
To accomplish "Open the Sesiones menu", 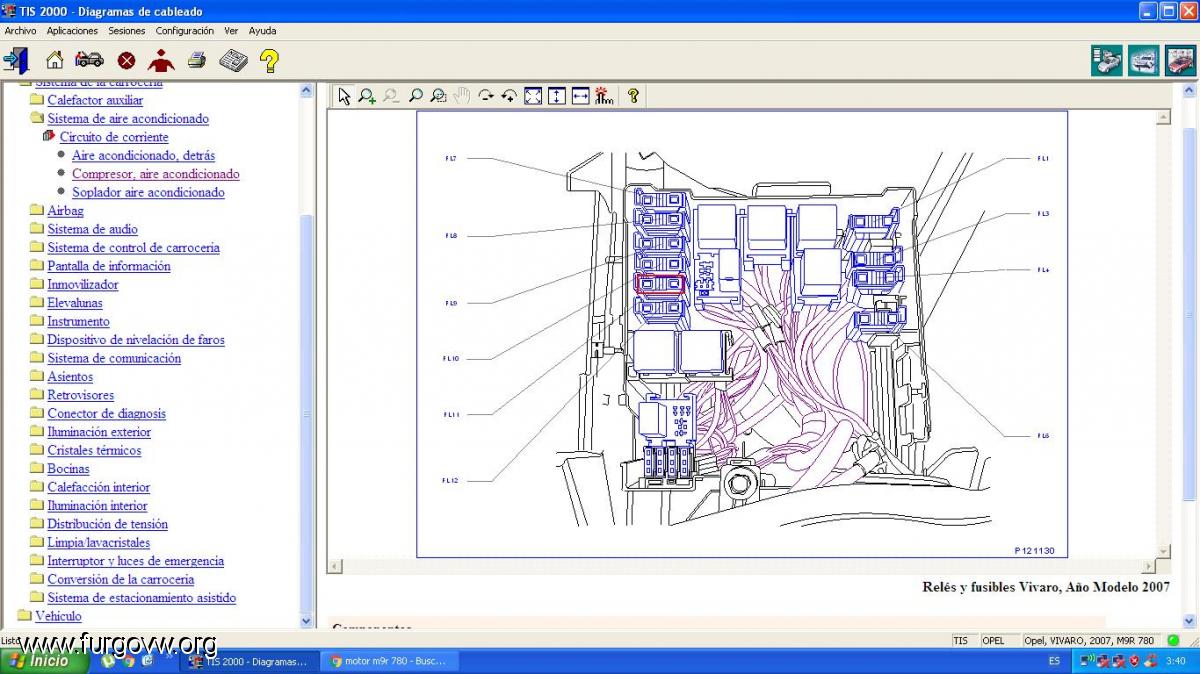I will (127, 31).
